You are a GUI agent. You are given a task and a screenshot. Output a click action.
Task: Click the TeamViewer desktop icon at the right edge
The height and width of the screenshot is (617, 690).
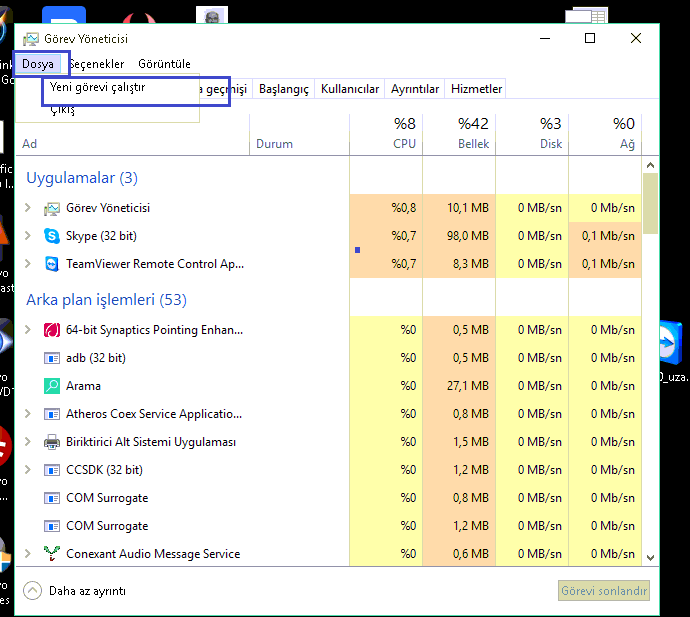(672, 343)
